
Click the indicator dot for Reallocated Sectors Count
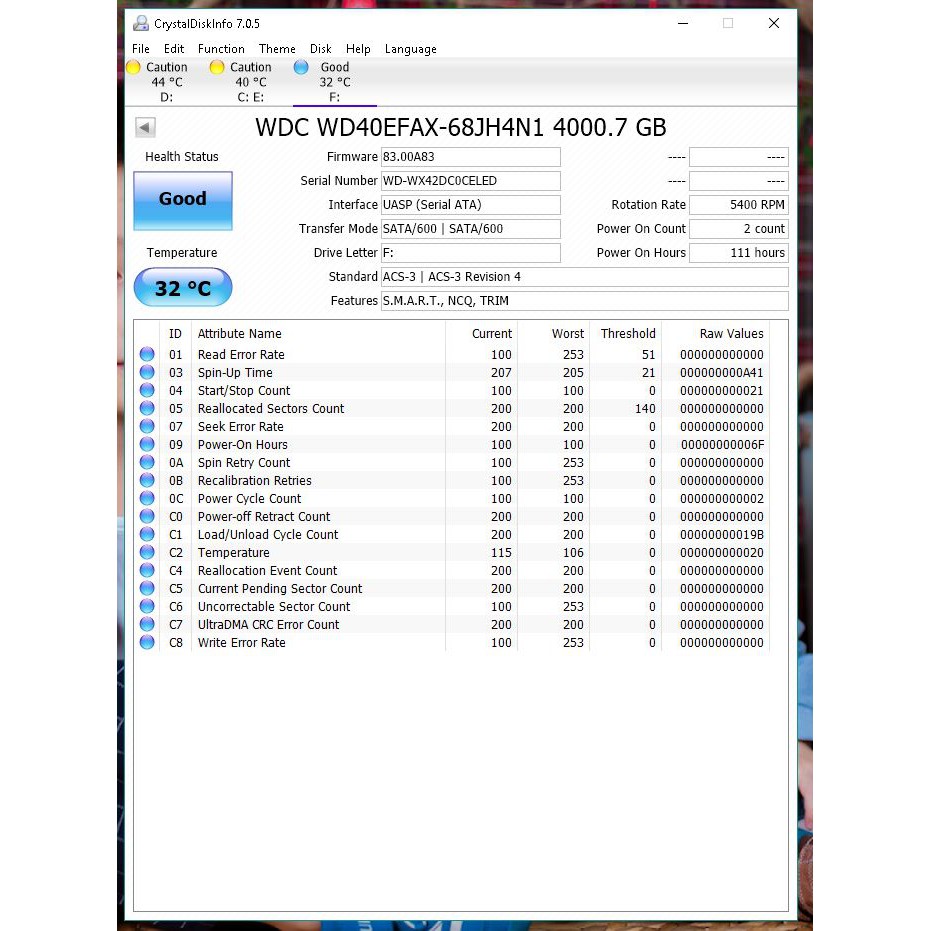[x=147, y=408]
